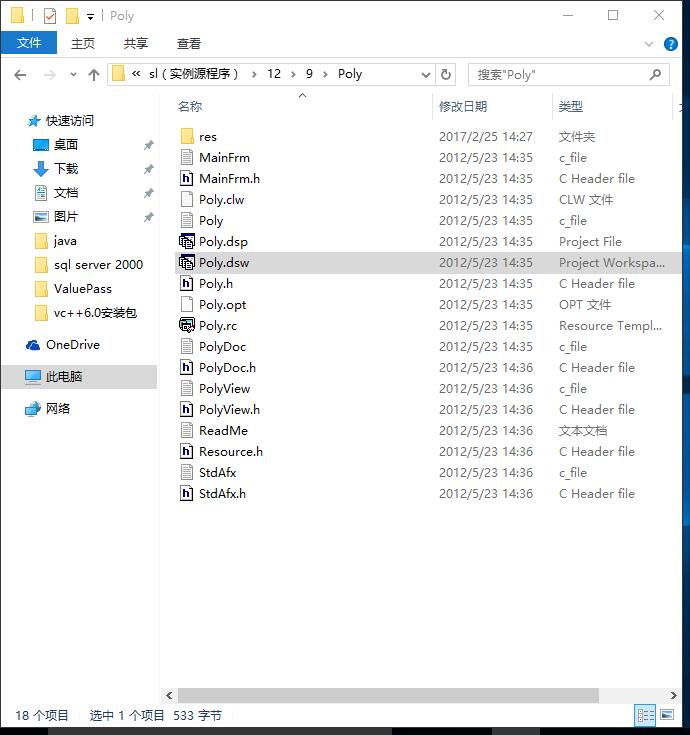The image size is (690, 735).
Task: Switch to large thumbnails view icon
Action: [667, 715]
